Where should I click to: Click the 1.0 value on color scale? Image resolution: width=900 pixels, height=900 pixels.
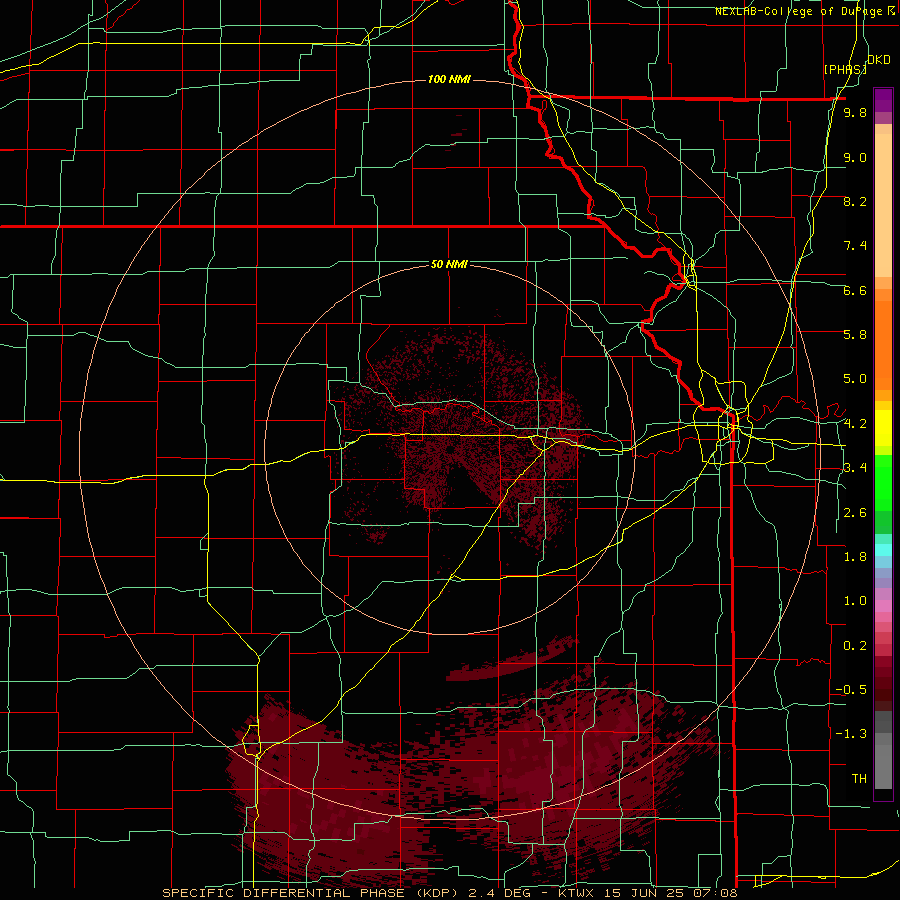click(x=855, y=601)
